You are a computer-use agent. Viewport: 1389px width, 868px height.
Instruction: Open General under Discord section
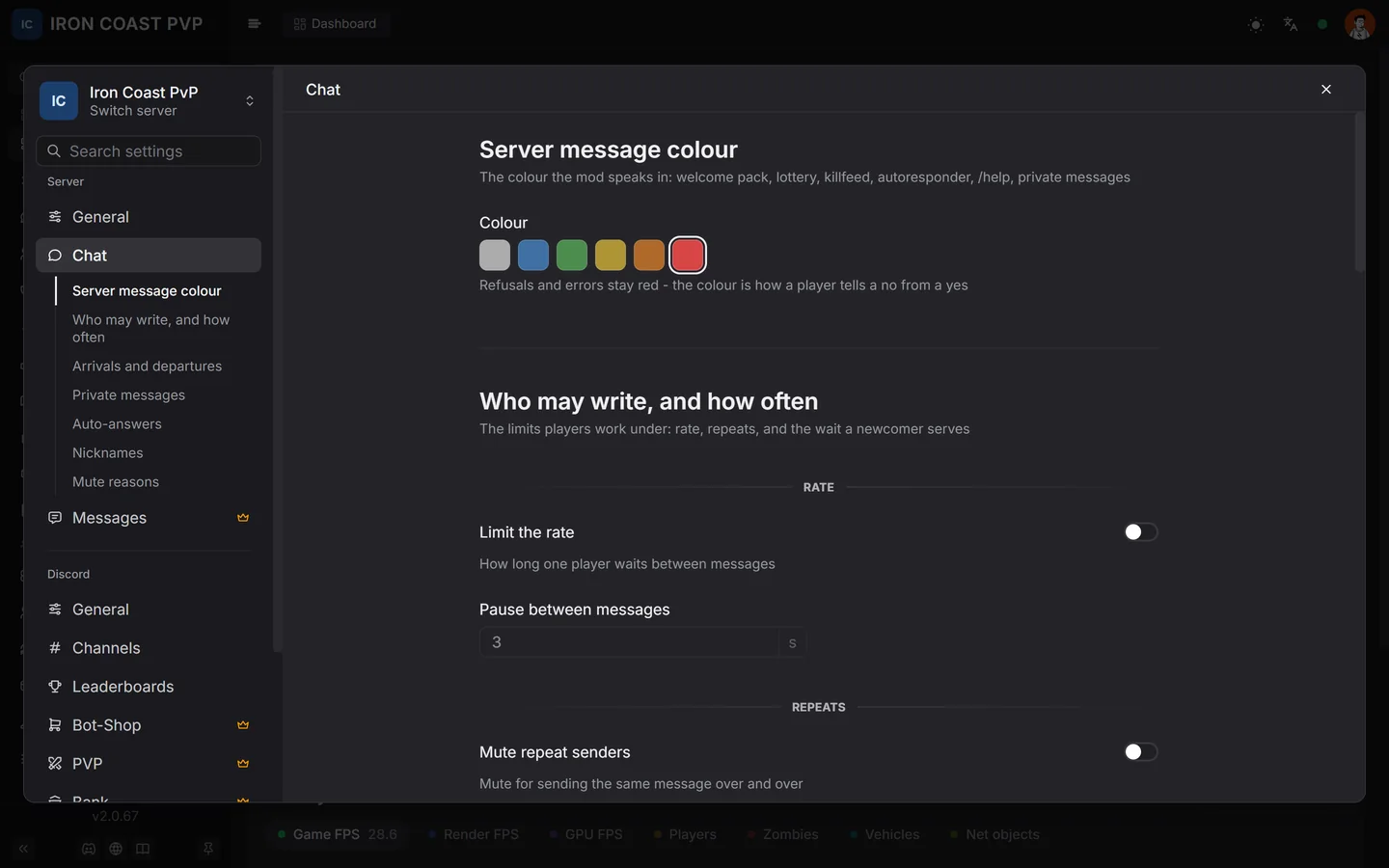click(149, 610)
